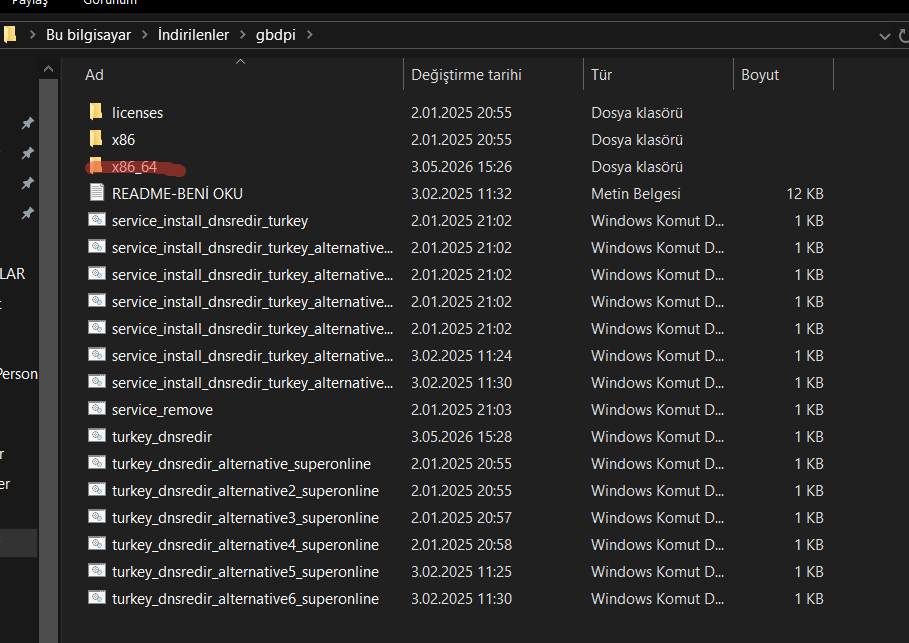The image size is (909, 643).
Task: Select turkey_dnsredir_alternative2_superonline file icon
Action: tap(97, 490)
